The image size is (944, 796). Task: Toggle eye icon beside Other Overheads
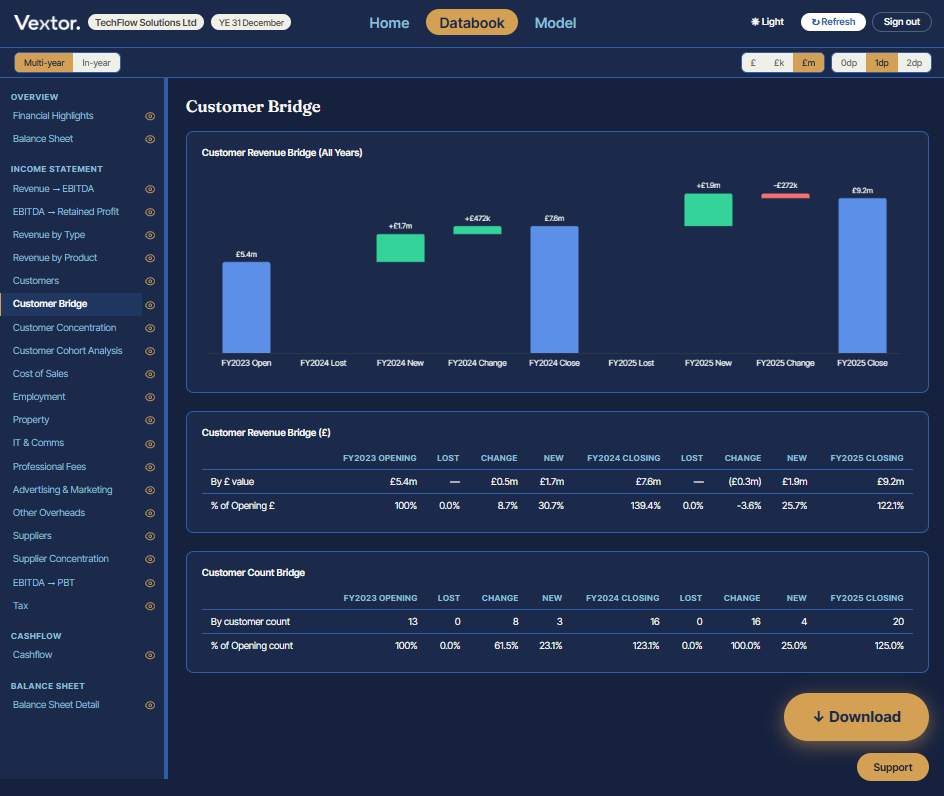(151, 513)
